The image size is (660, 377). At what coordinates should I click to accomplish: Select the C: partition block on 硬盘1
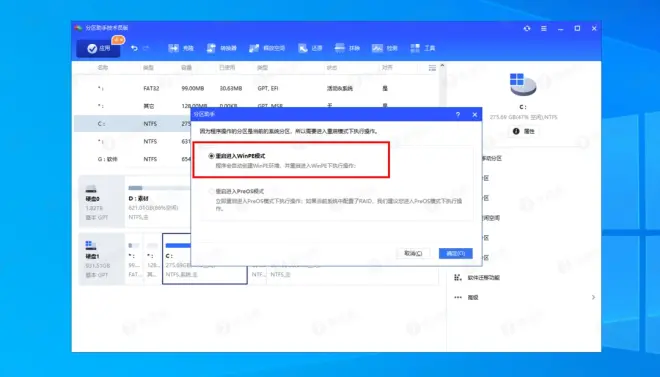point(205,259)
